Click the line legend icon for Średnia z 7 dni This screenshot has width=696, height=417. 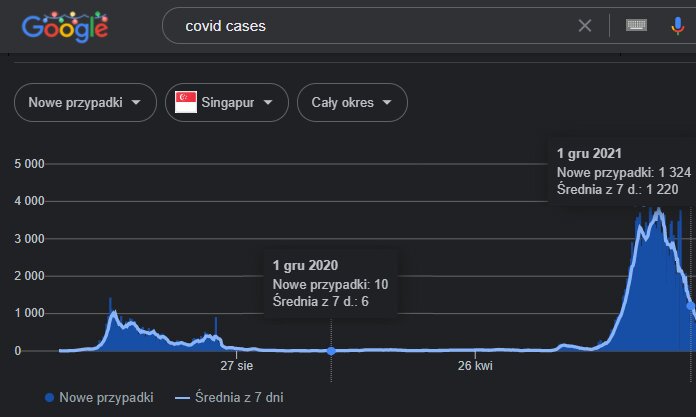click(182, 398)
